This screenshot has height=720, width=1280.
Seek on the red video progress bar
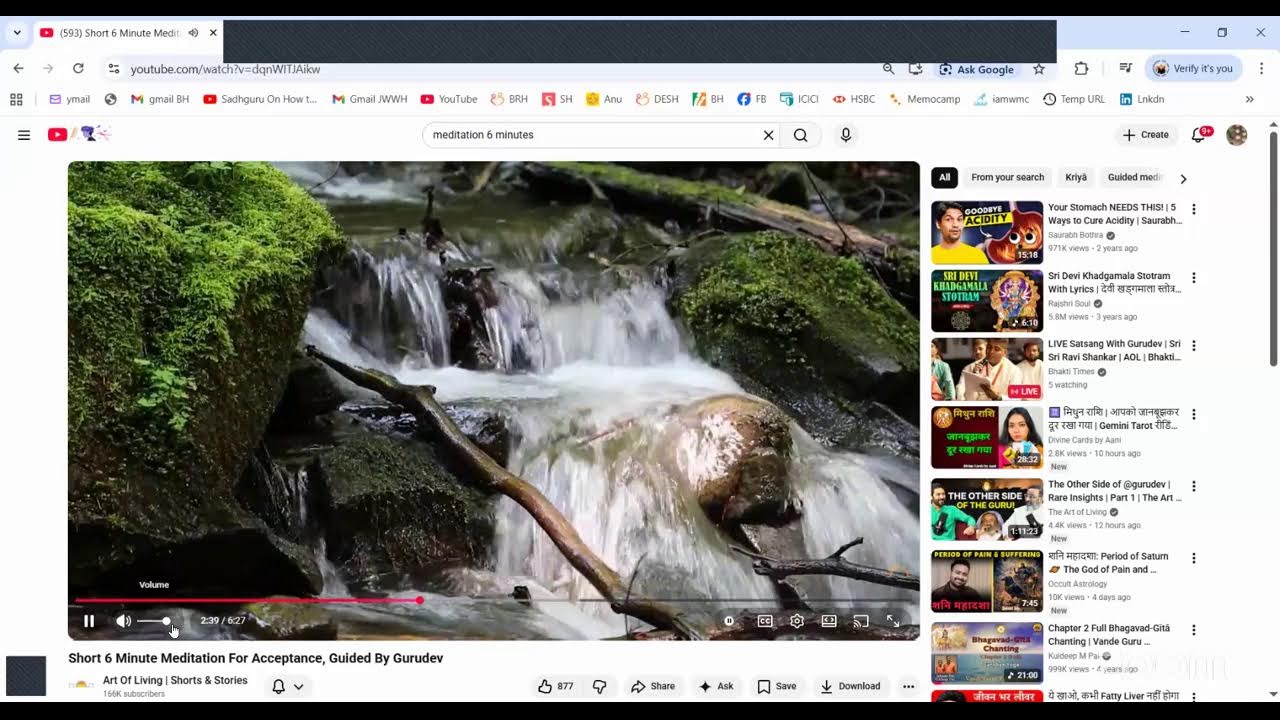point(494,600)
